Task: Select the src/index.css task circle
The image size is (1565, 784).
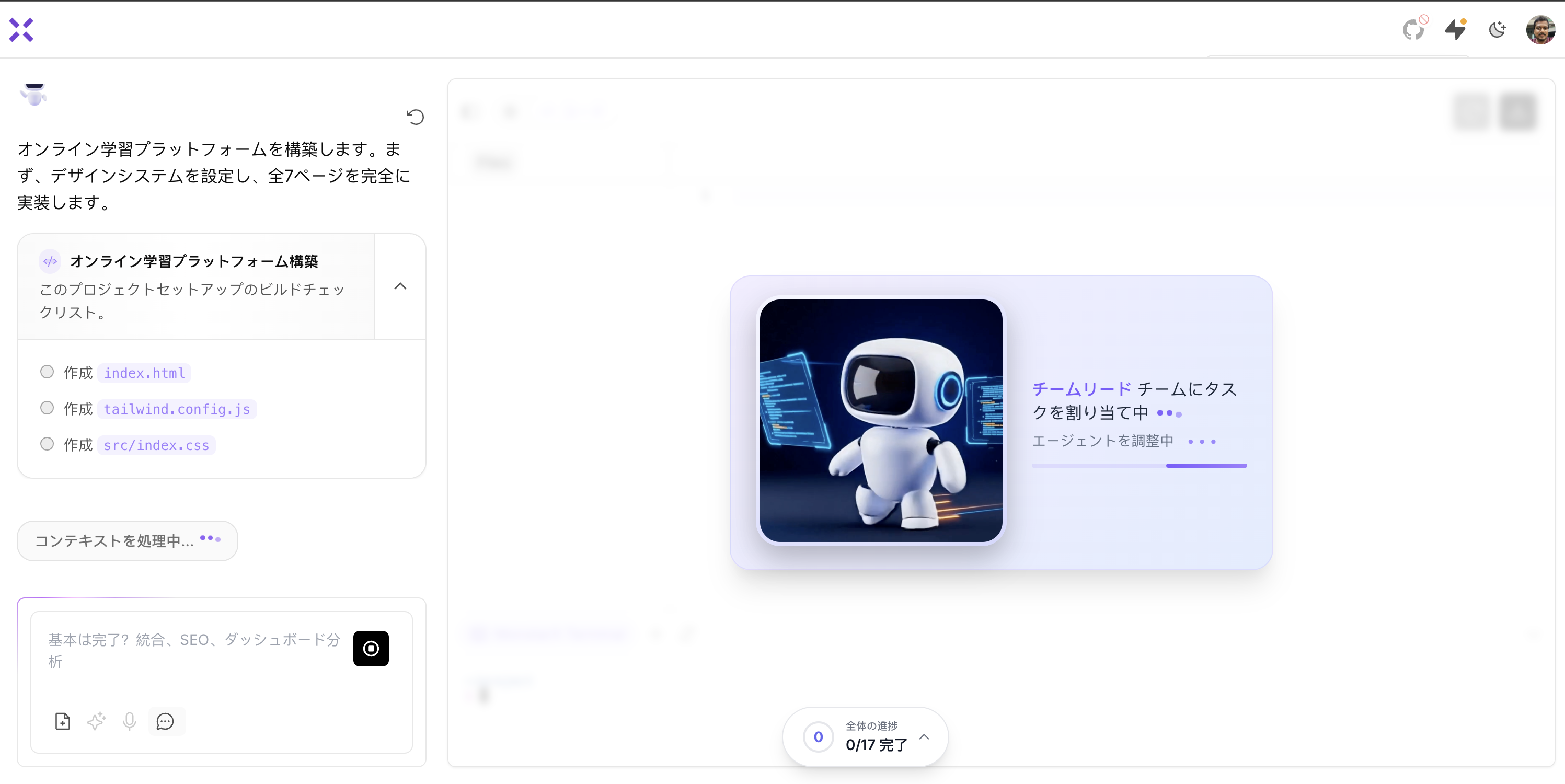Action: click(47, 444)
